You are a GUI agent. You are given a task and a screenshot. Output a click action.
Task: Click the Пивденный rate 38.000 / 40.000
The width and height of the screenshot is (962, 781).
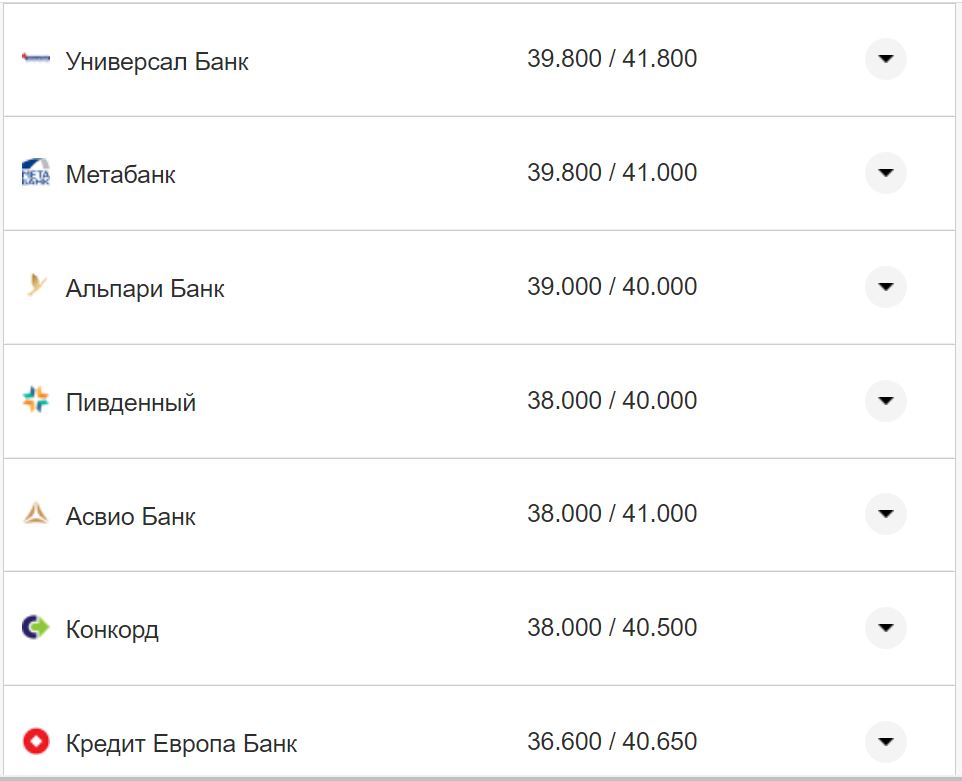tap(612, 401)
